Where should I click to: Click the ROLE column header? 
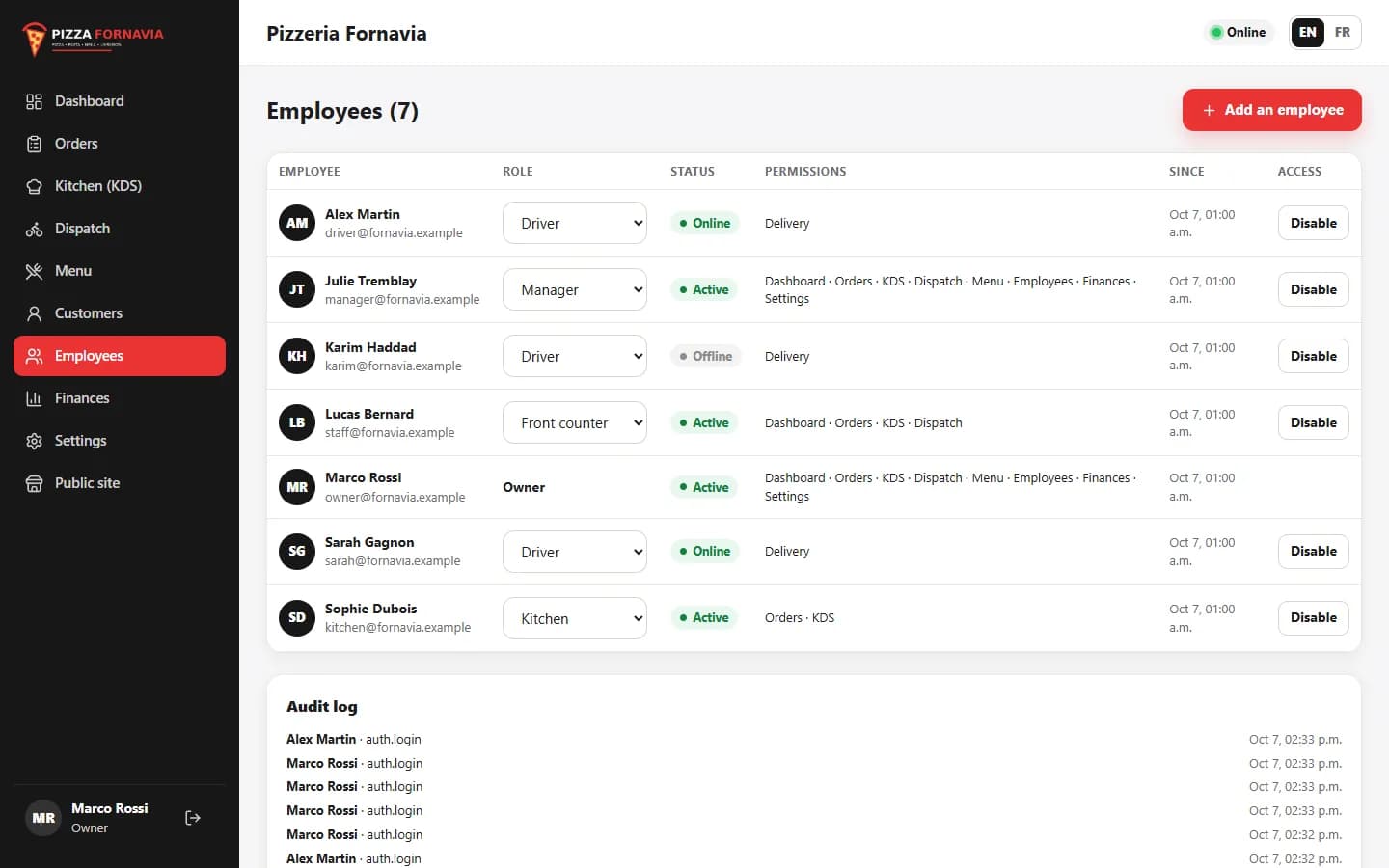pos(517,172)
